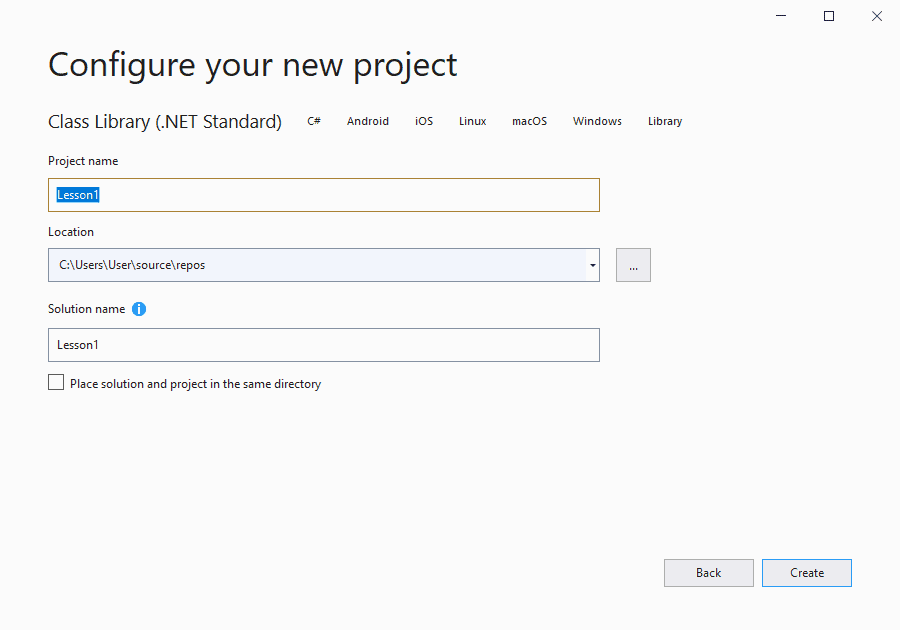Expand the Location dropdown arrow
This screenshot has height=630, width=900.
[x=592, y=265]
